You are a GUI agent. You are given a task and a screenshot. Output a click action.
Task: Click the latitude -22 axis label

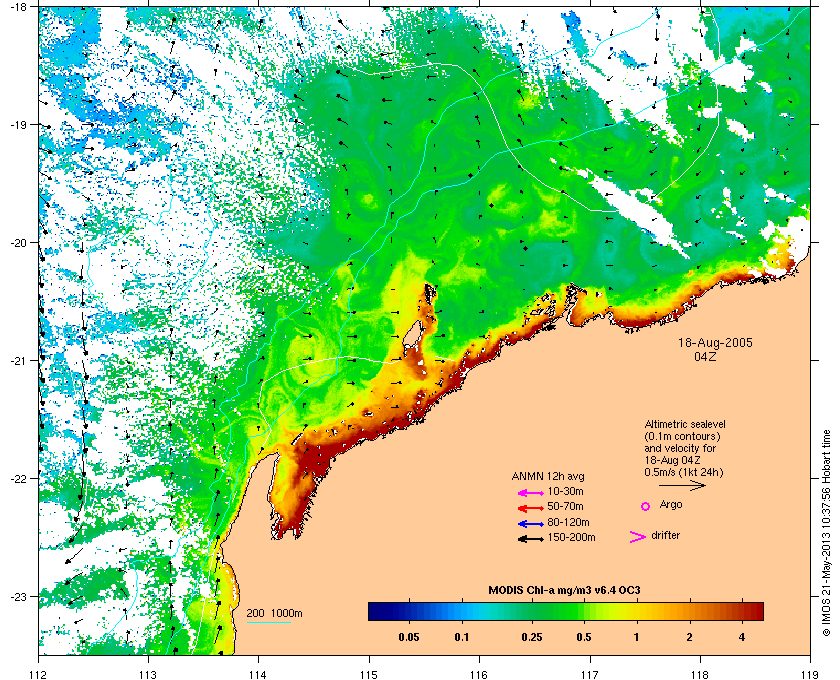pos(19,479)
